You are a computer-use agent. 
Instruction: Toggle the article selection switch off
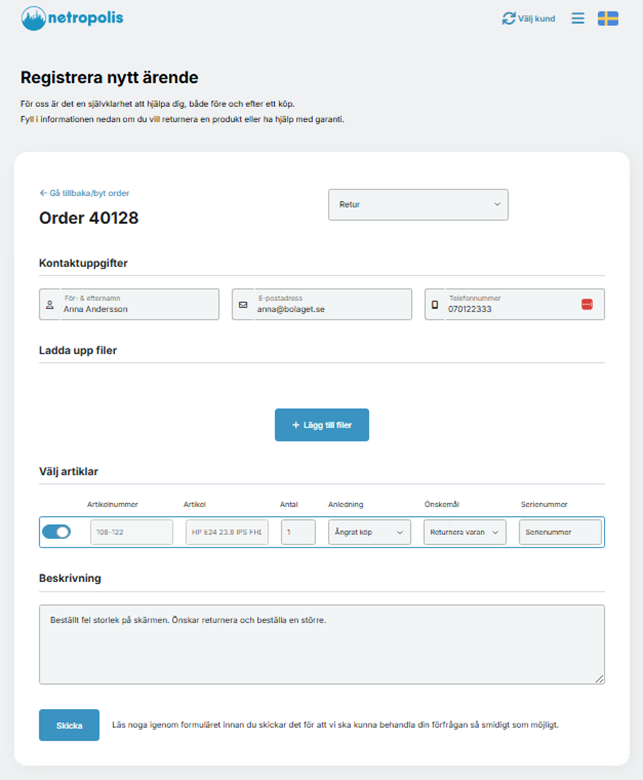tap(56, 532)
